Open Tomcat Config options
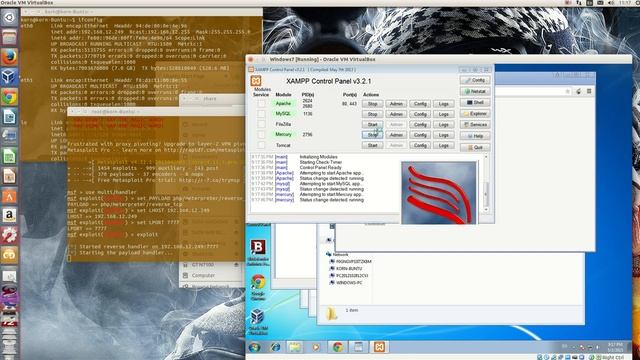Image resolution: width=640 pixels, height=360 pixels. click(420, 145)
